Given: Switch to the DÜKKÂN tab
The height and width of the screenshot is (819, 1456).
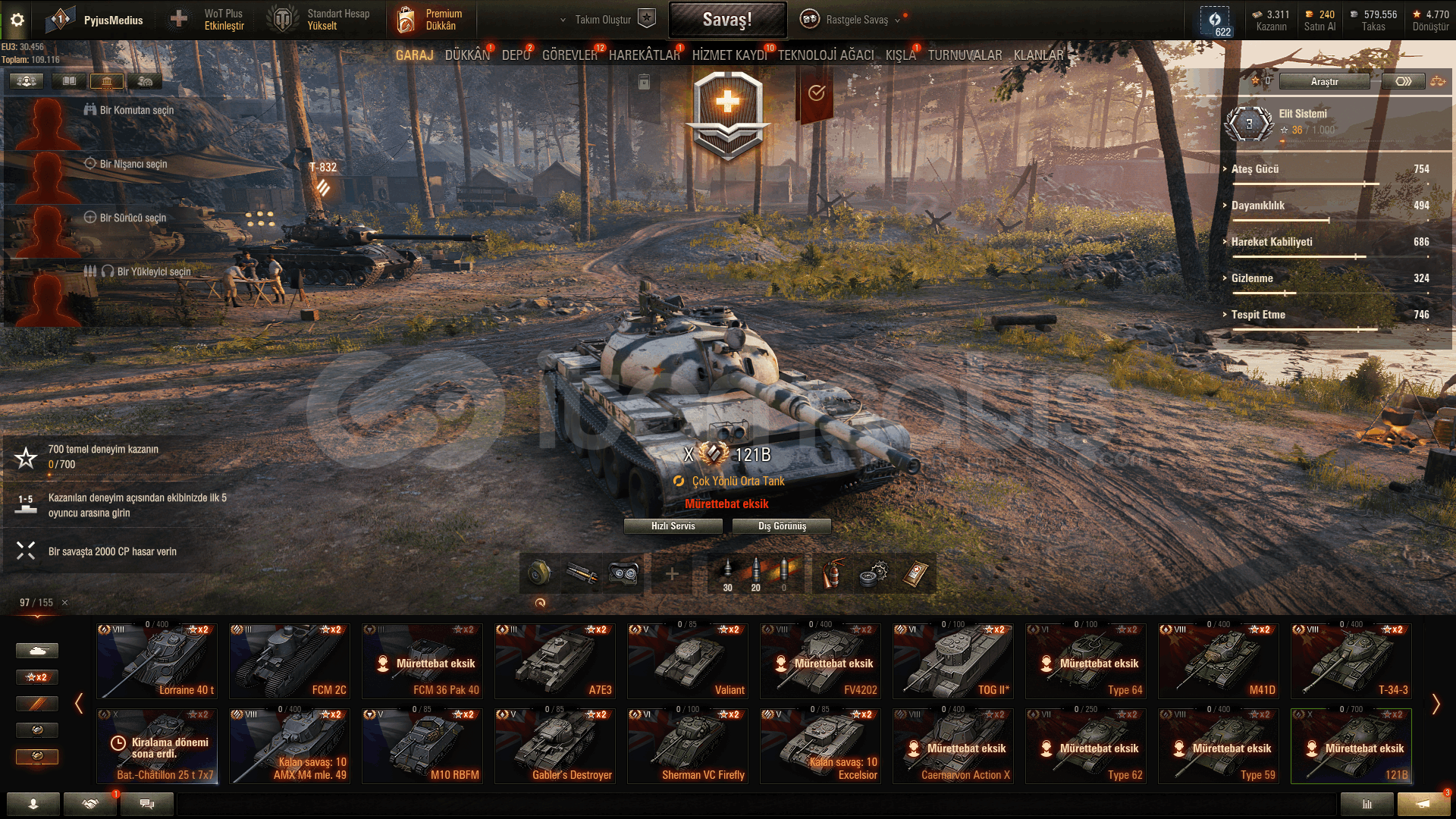Looking at the screenshot, I should coord(467,55).
